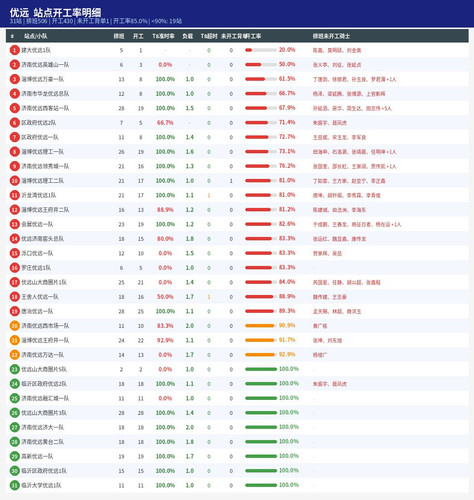Image resolution: width=474 pixels, height=500 pixels.
Task: Click the 89.3% rate text in row 19
Action: click(287, 311)
